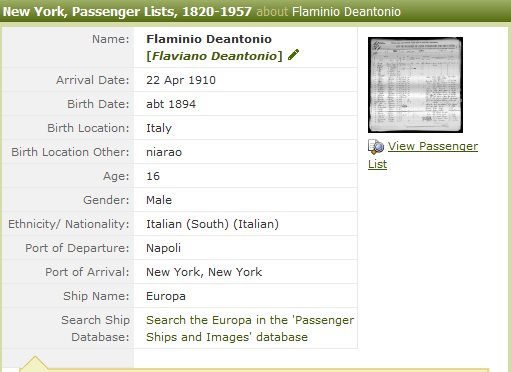The width and height of the screenshot is (511, 372).
Task: Click the niarao birth location other value
Action: point(164,152)
